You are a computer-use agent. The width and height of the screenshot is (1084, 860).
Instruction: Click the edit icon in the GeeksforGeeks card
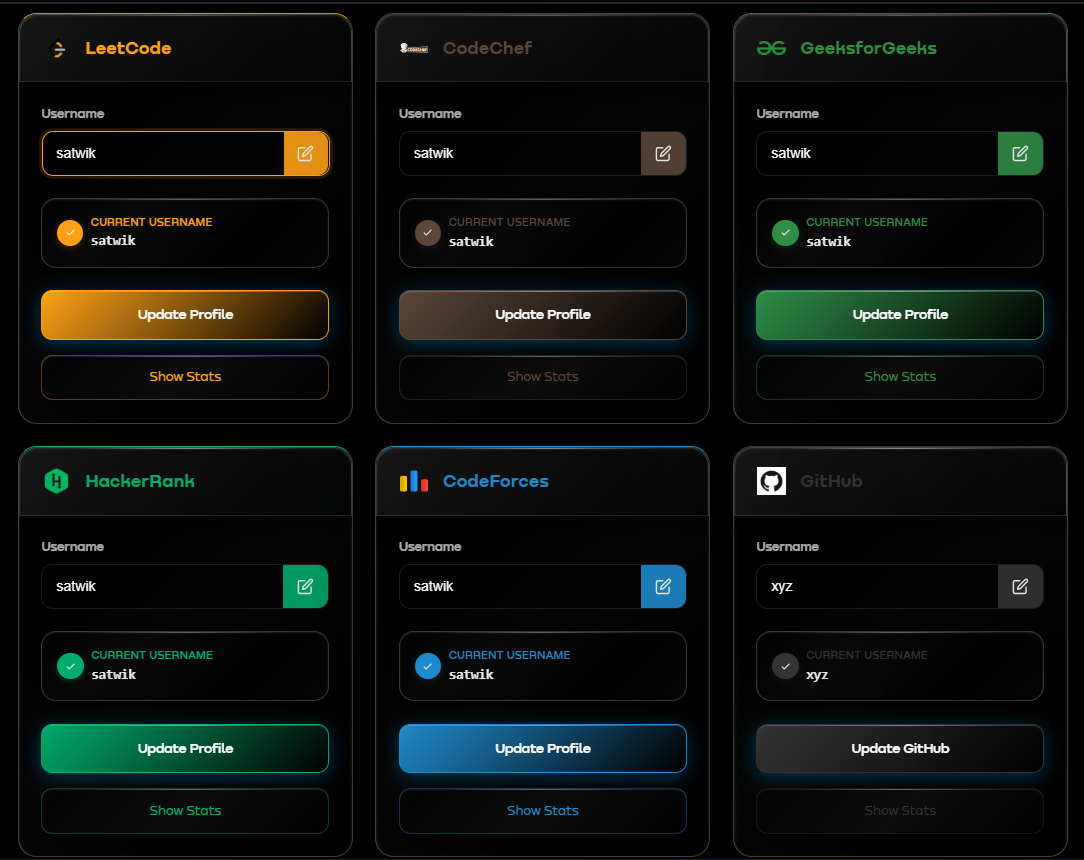pyautogui.click(x=1021, y=153)
